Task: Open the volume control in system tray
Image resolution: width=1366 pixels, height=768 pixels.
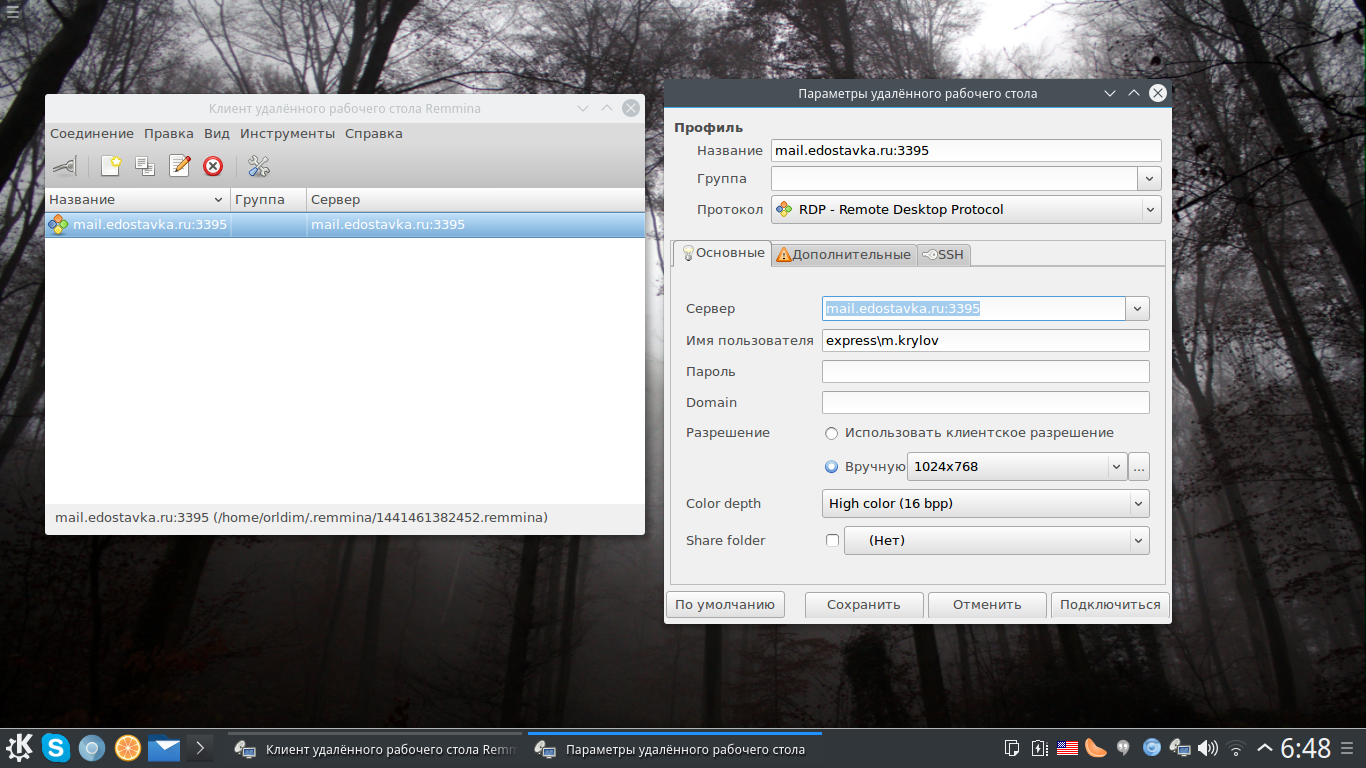Action: (1208, 748)
